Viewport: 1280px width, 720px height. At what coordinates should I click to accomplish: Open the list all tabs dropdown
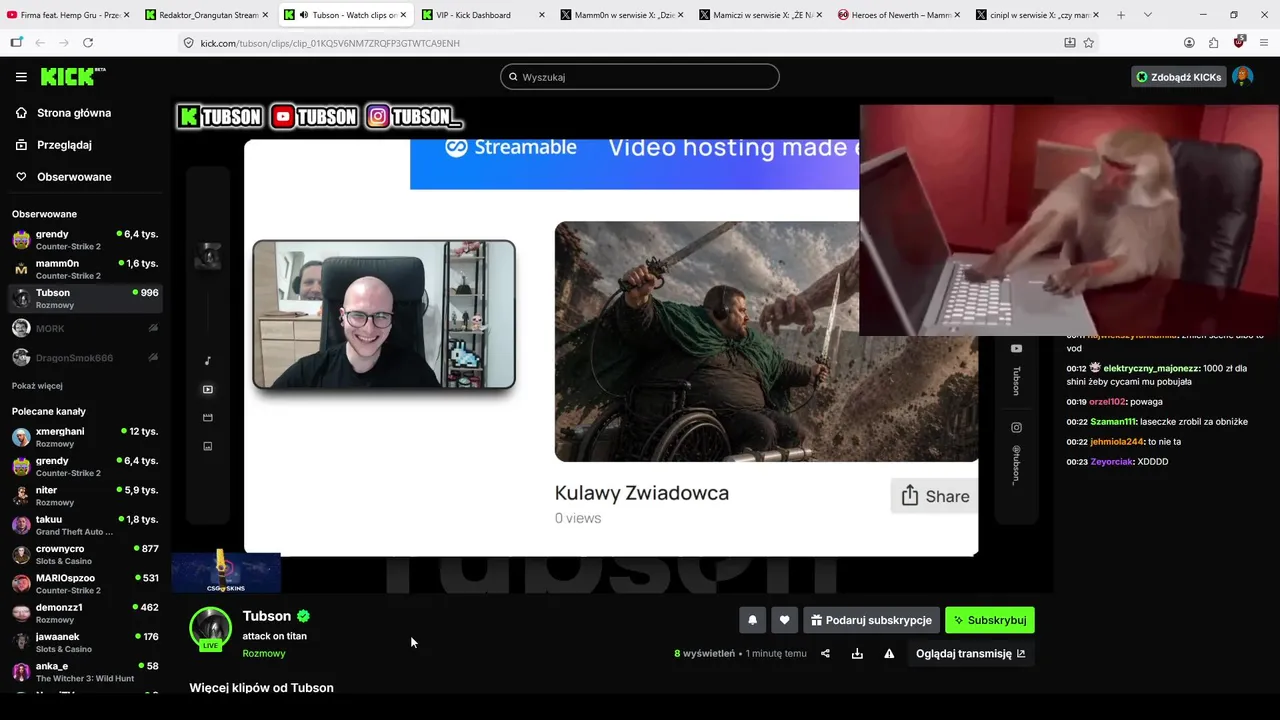coord(1147,15)
